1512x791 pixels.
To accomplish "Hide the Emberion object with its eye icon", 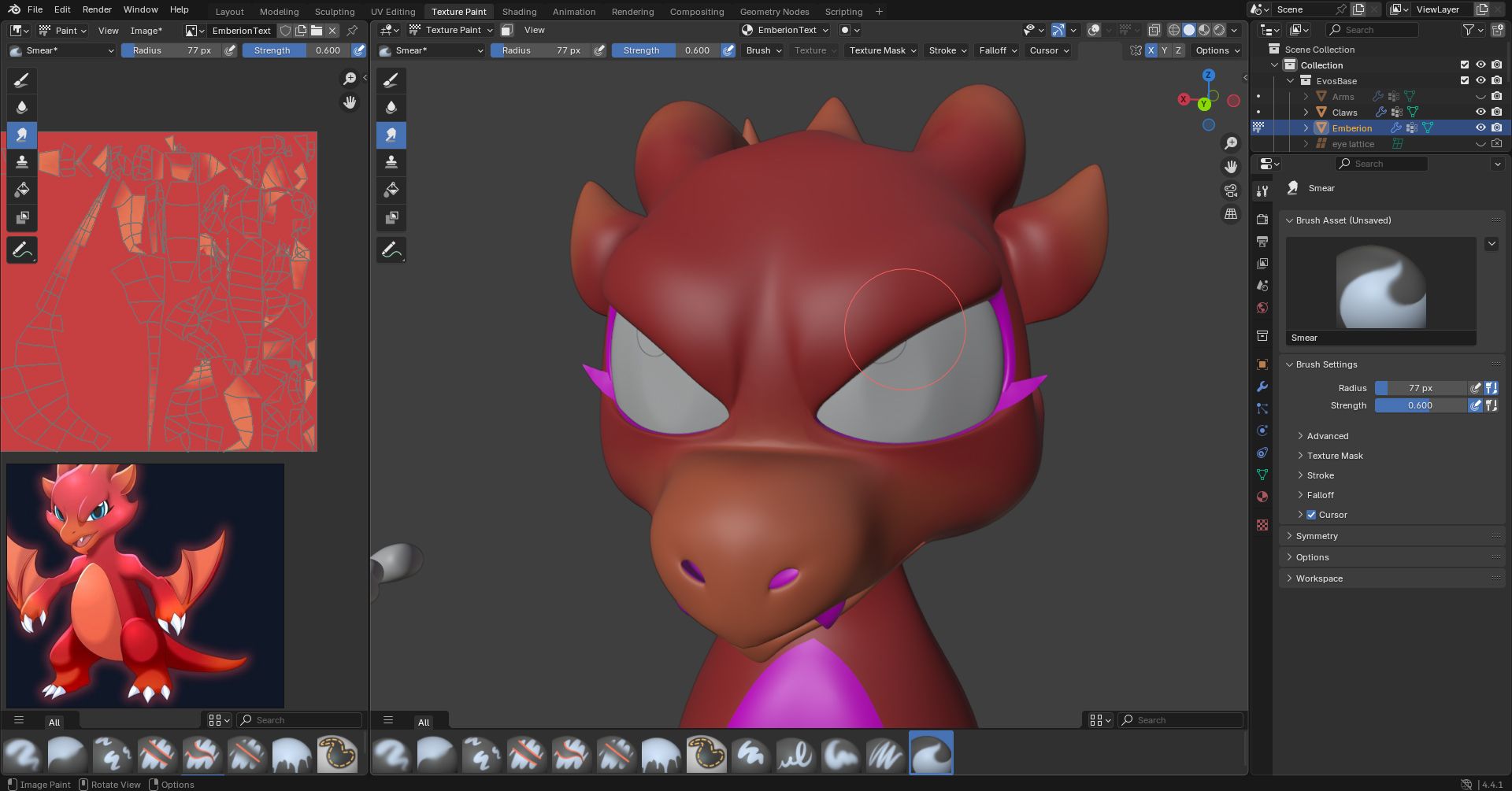I will pos(1480,128).
